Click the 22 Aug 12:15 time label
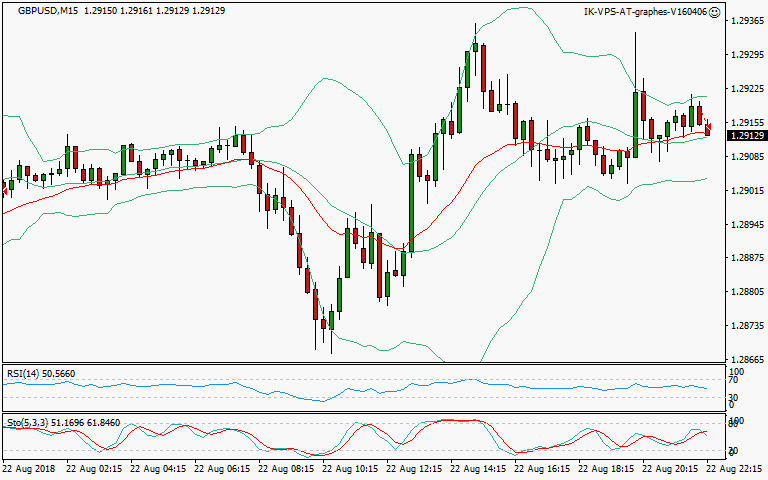The image size is (768, 480). click(414, 469)
